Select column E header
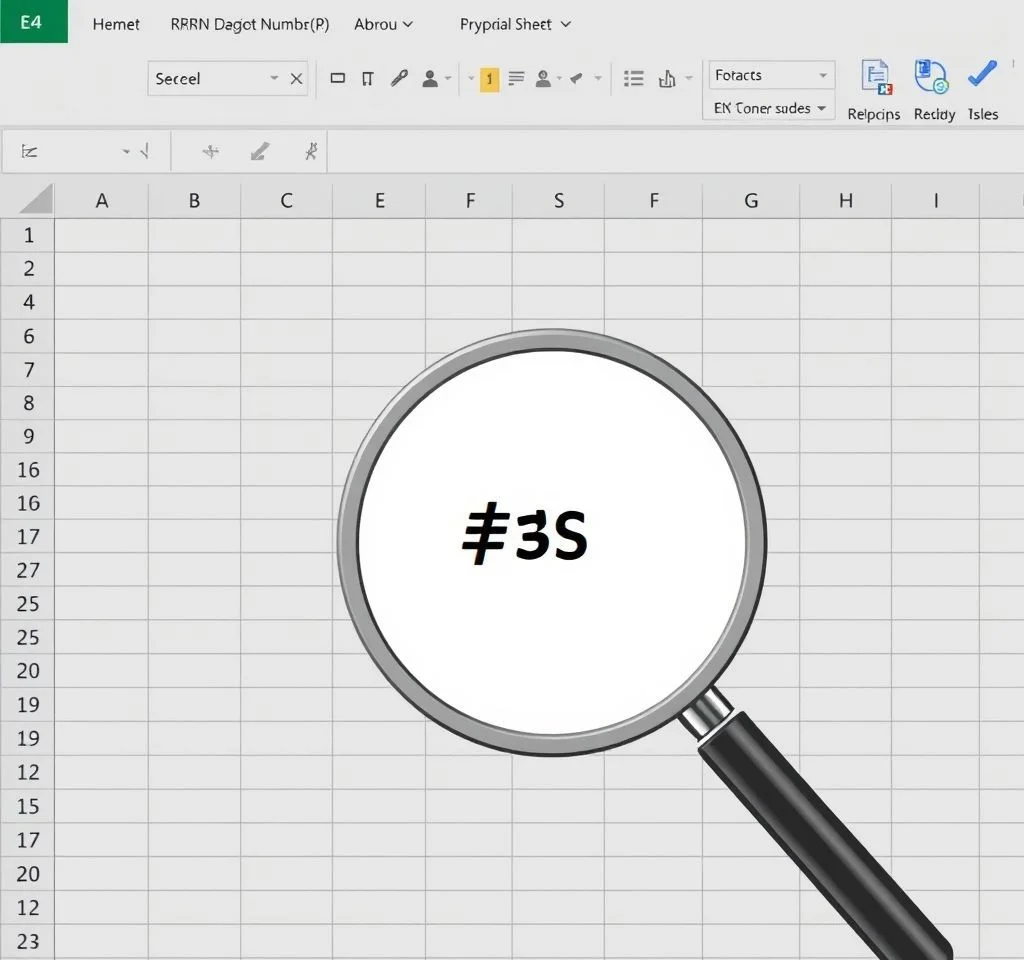The width and height of the screenshot is (1024, 960). (x=379, y=200)
